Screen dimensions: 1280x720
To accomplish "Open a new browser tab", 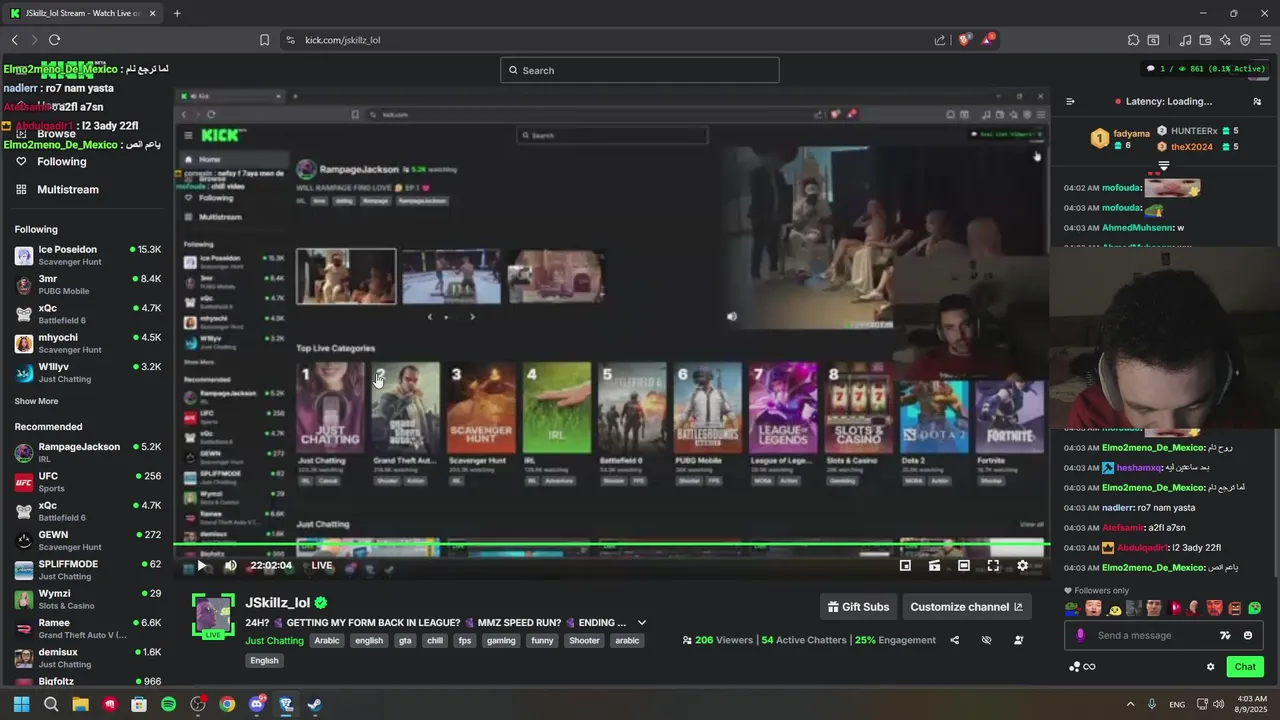I will click(x=177, y=13).
